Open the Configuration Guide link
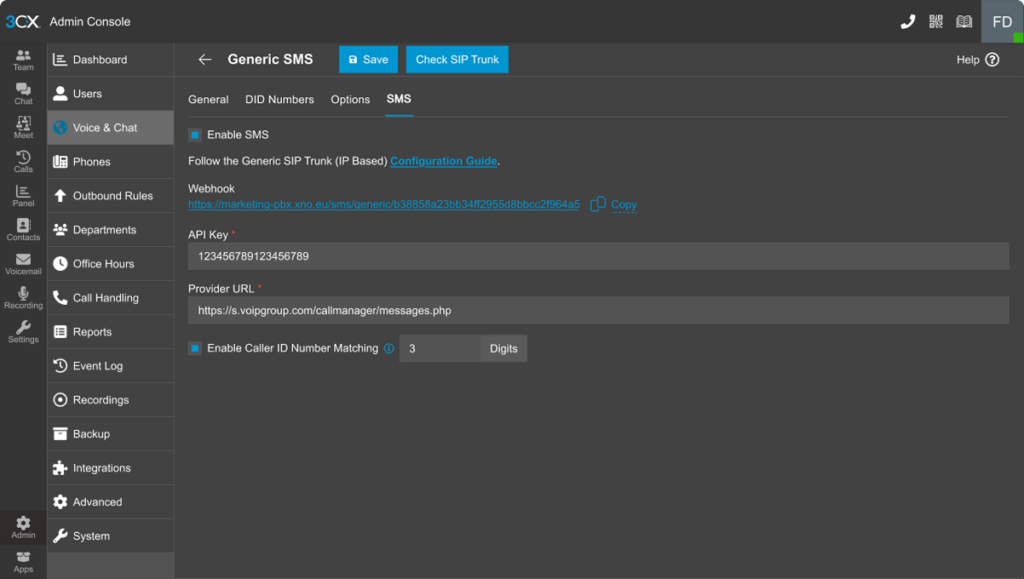1024x579 pixels. pyautogui.click(x=443, y=161)
